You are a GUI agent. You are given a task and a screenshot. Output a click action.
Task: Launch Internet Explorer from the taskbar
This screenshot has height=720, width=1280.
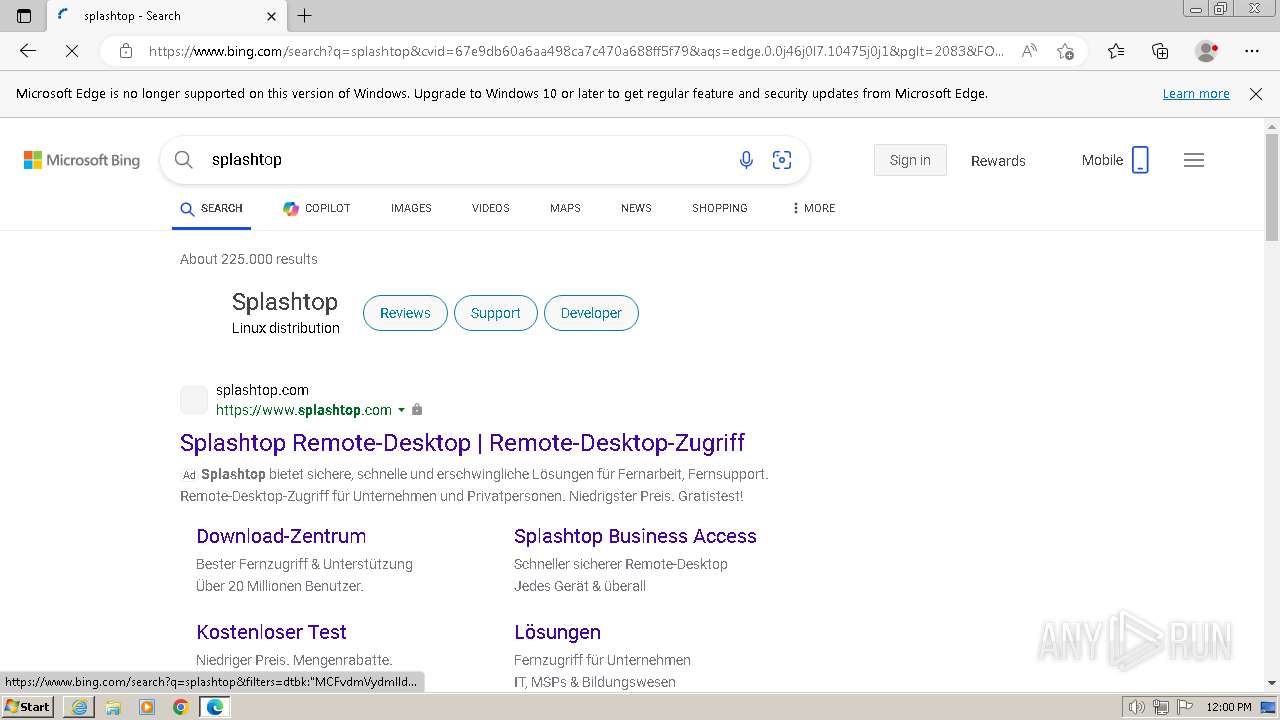pyautogui.click(x=79, y=707)
